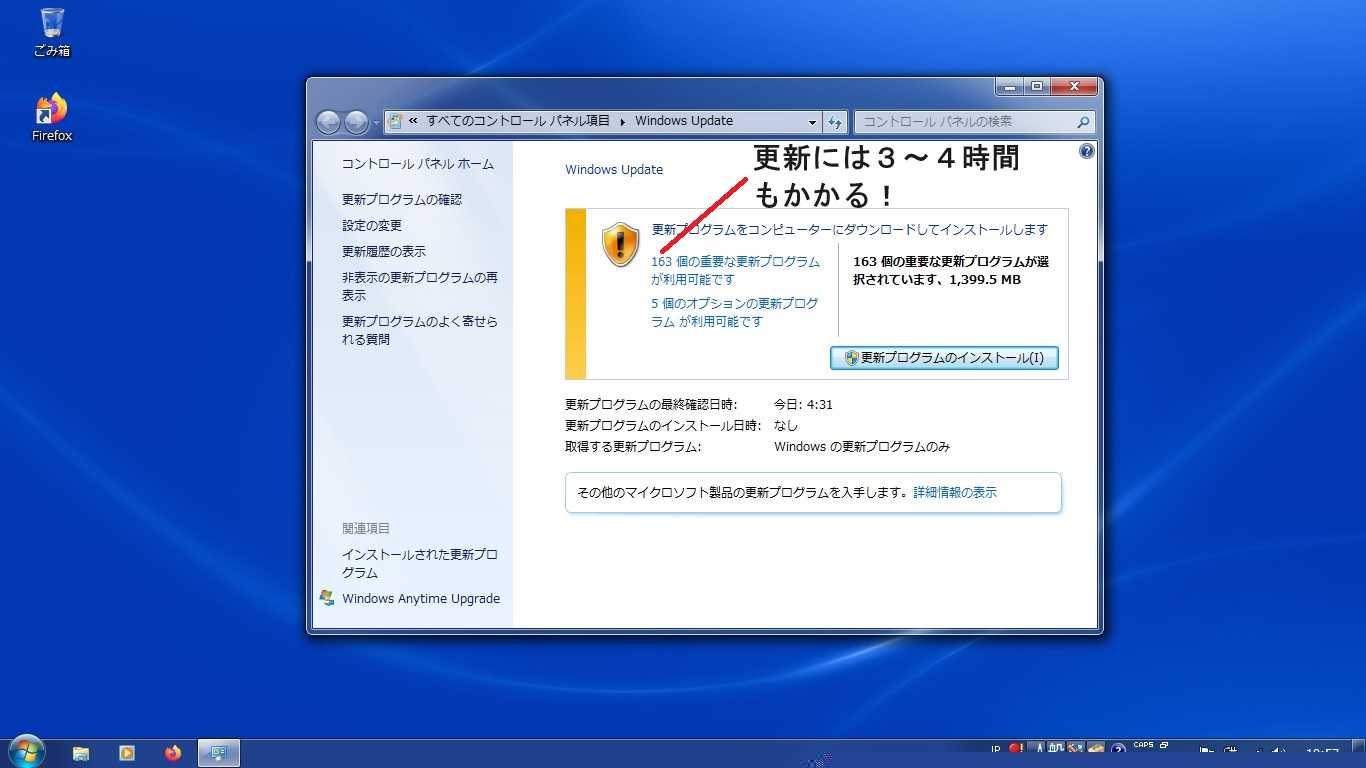Click the Windows Update page heading
This screenshot has width=1366, height=768.
coord(614,170)
